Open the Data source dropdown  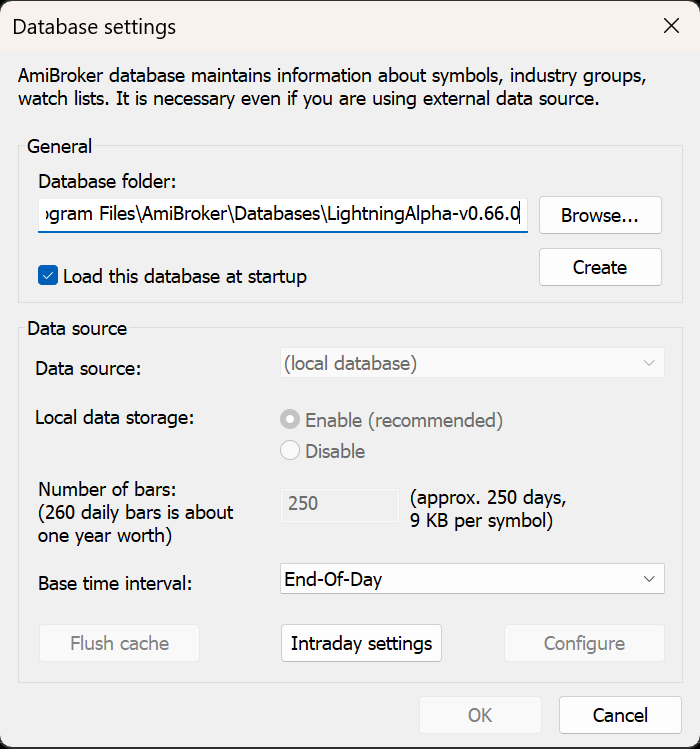tap(472, 363)
